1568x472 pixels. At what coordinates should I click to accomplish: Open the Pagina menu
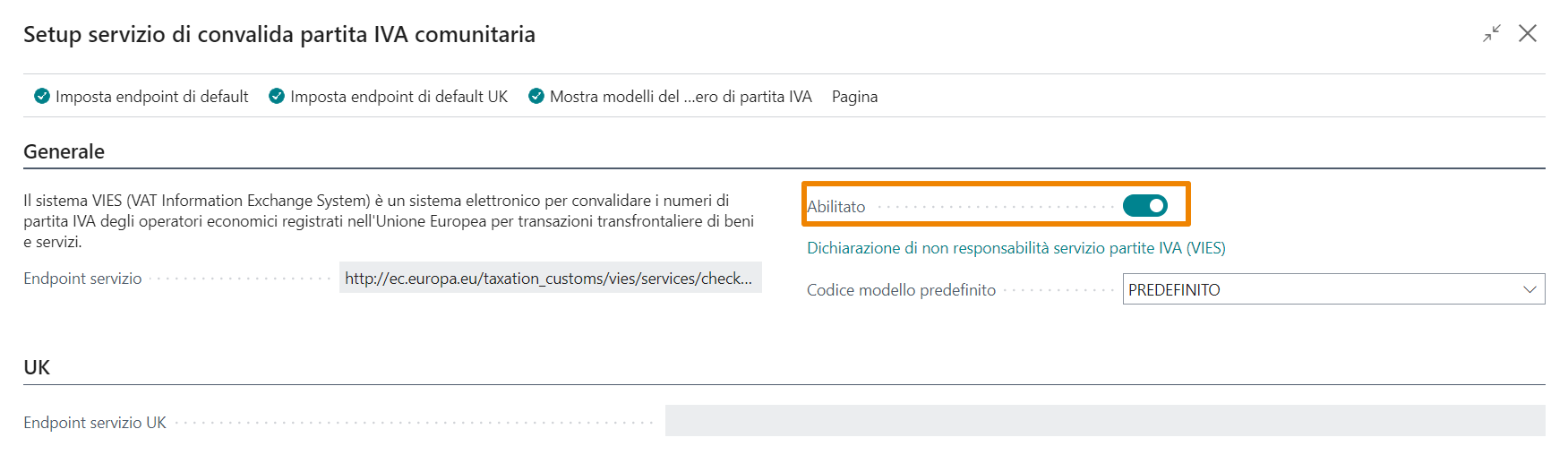[x=854, y=97]
